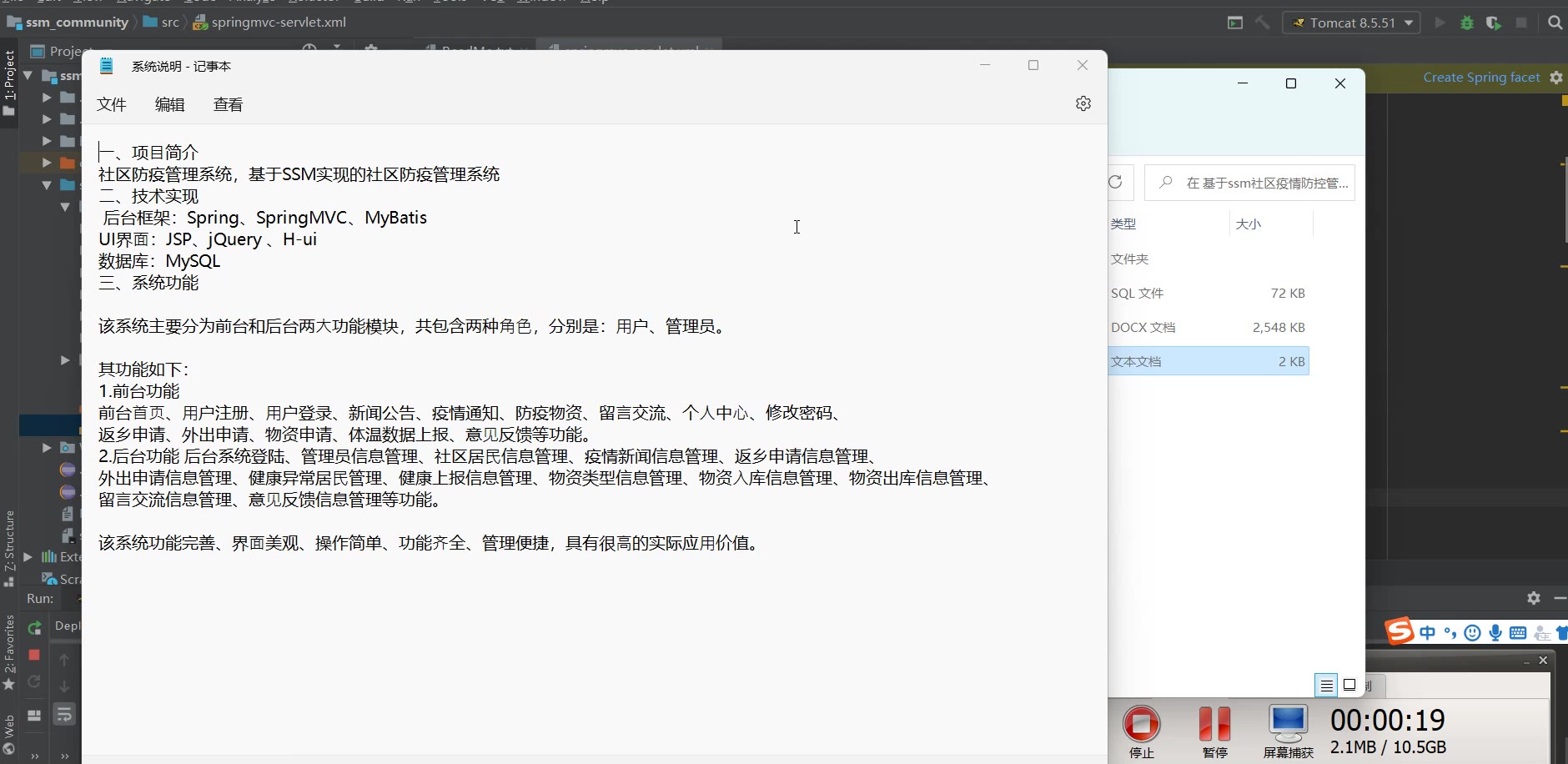Screen dimensions: 1568x764
Task: Open the 编辑 menu in Notepad
Action: click(x=170, y=104)
